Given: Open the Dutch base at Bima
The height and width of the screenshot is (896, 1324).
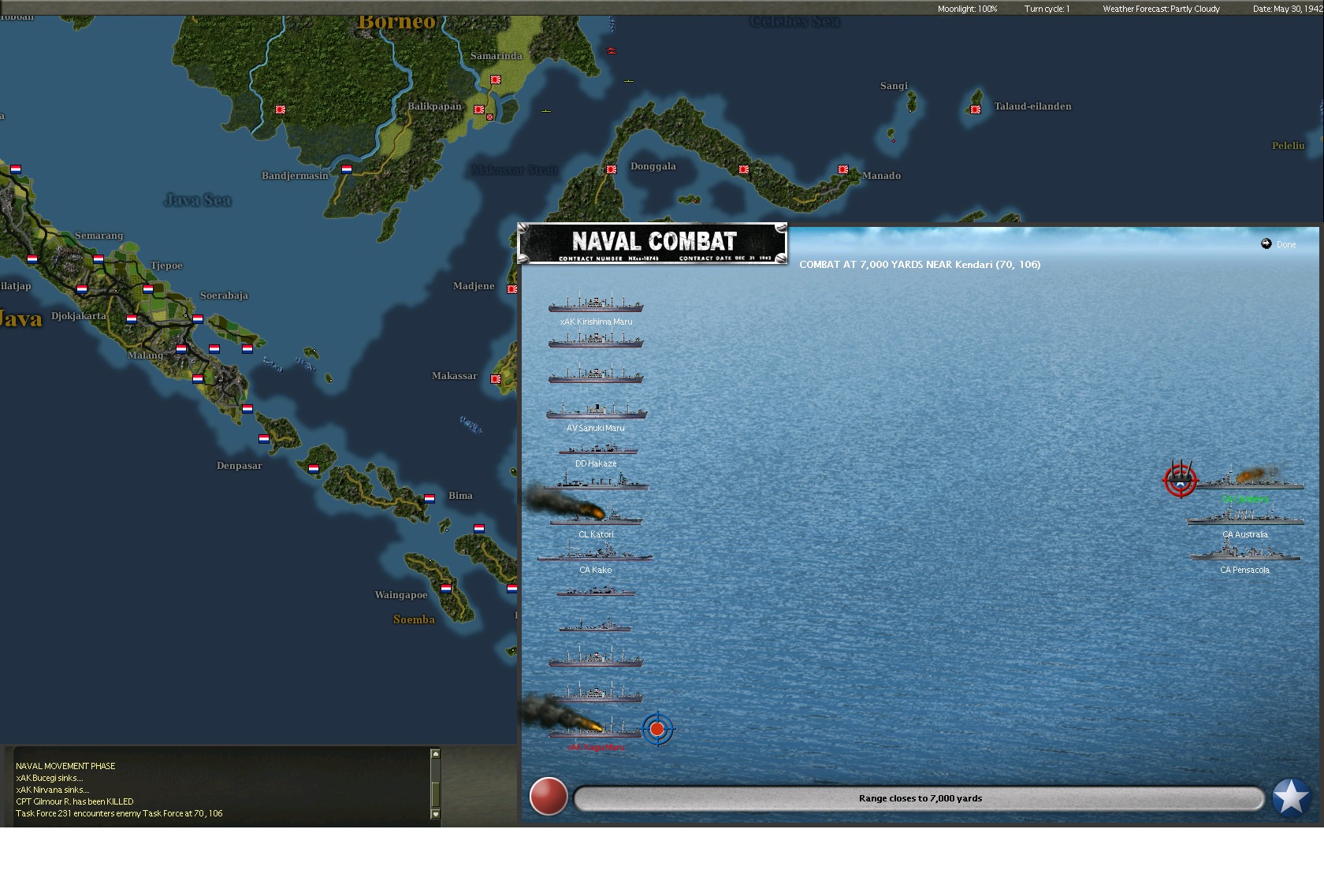Looking at the screenshot, I should point(430,498).
